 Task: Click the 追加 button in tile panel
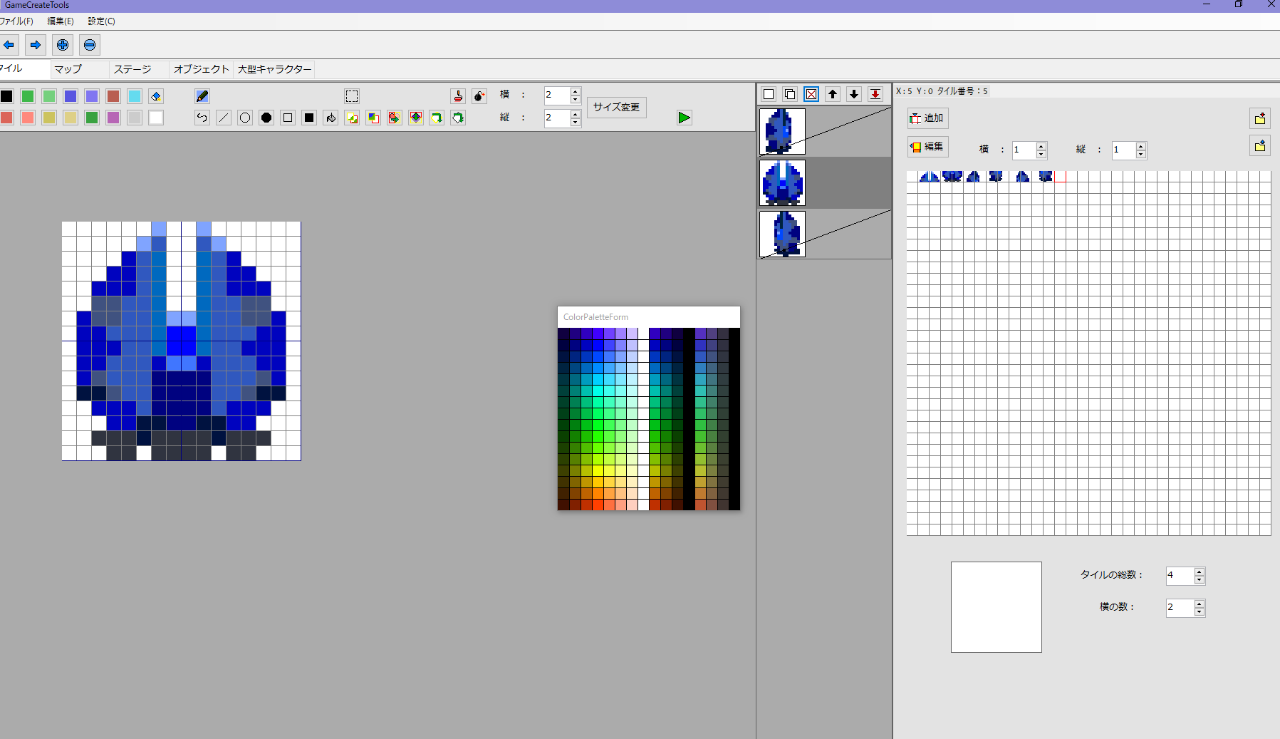click(x=927, y=118)
